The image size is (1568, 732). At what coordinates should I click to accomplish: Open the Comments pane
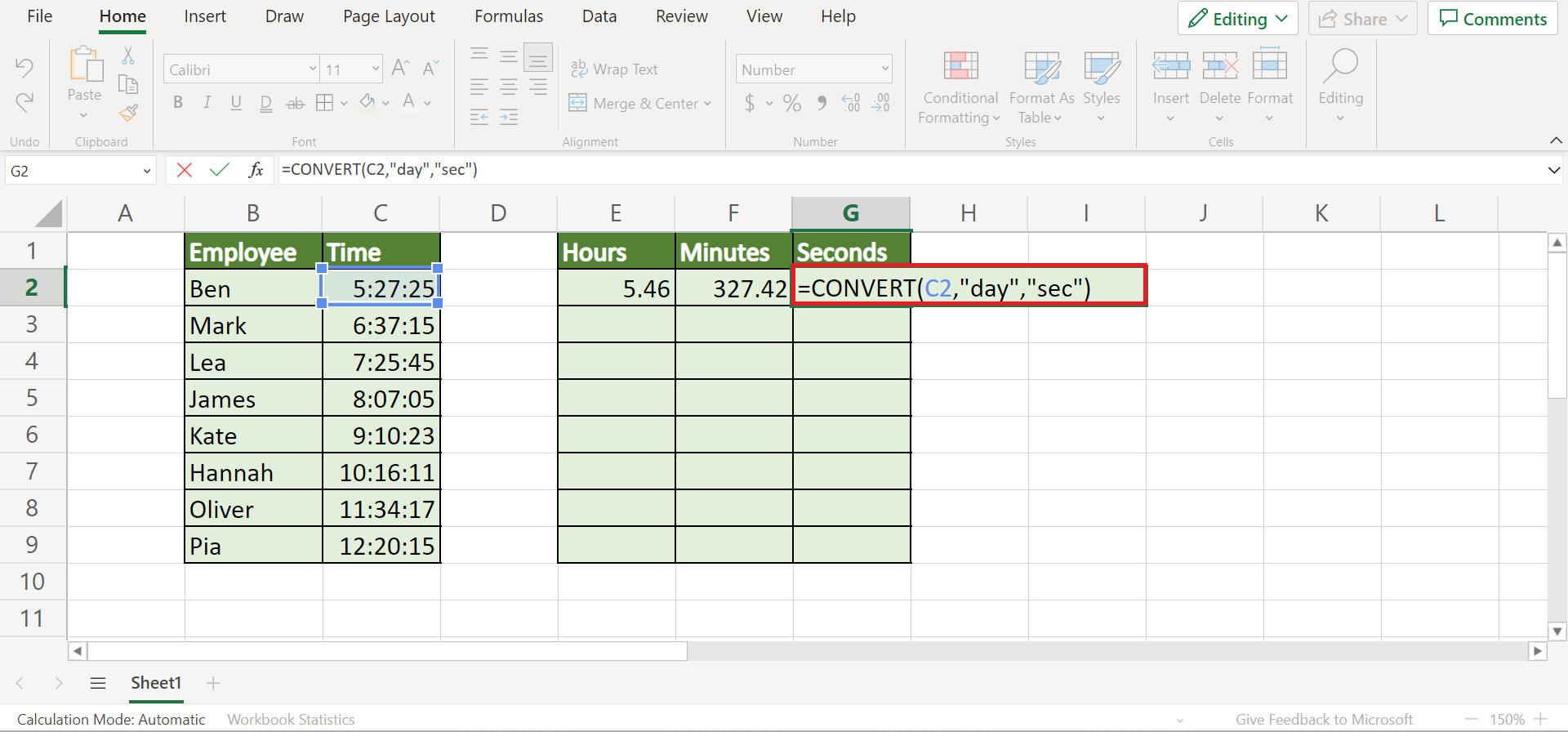1493,19
